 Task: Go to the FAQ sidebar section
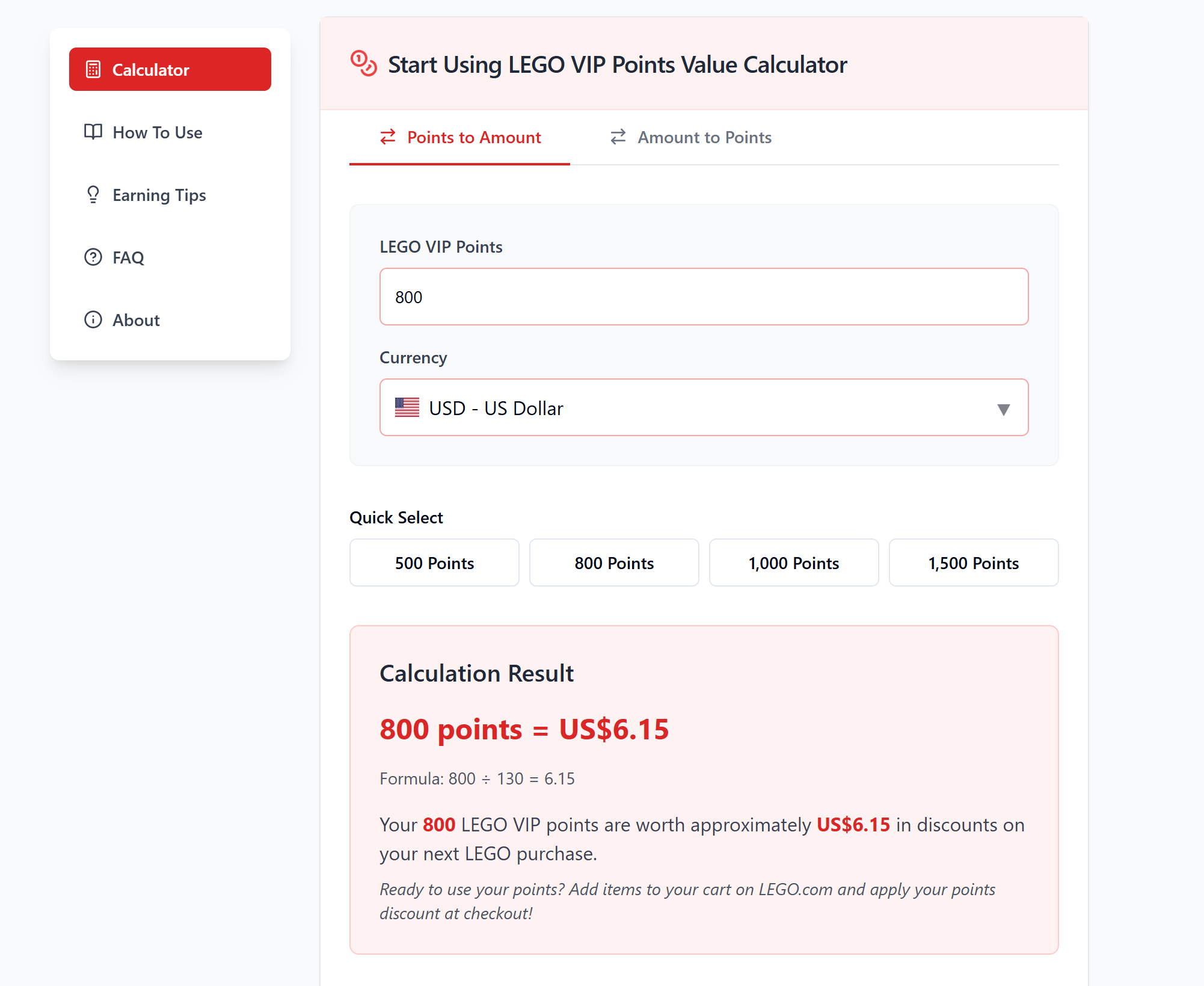170,257
